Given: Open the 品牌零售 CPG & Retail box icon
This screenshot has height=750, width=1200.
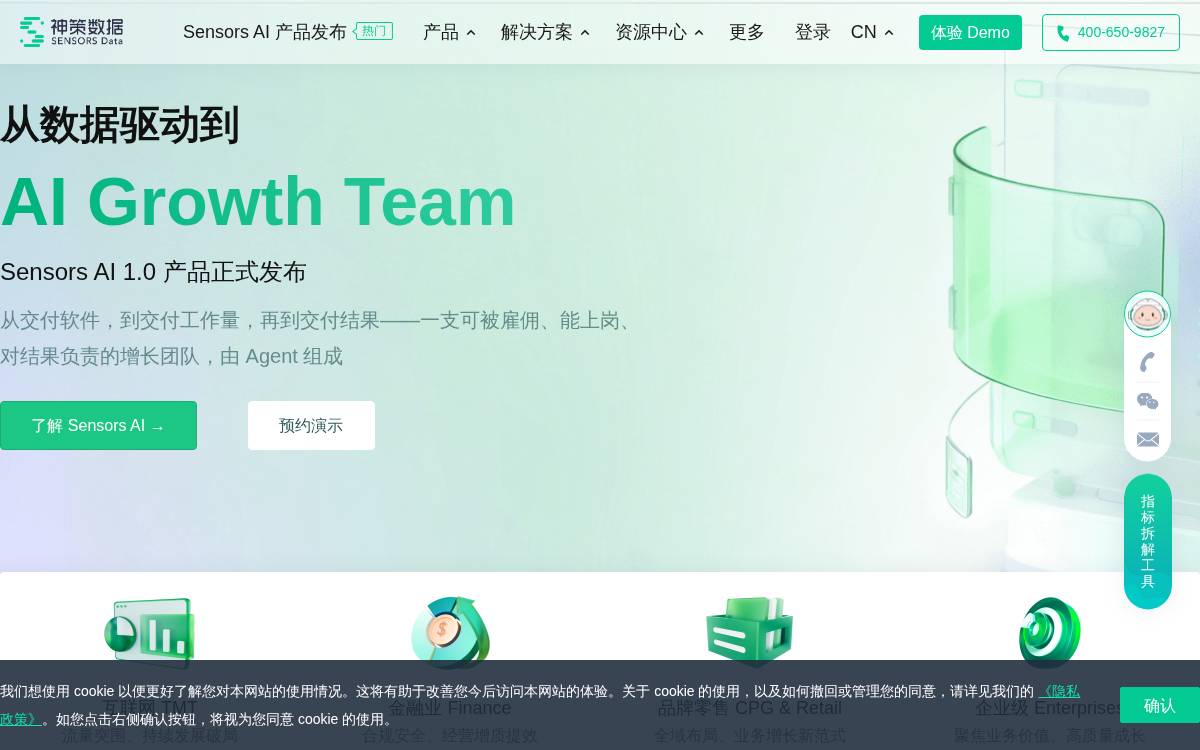Looking at the screenshot, I should coord(750,632).
